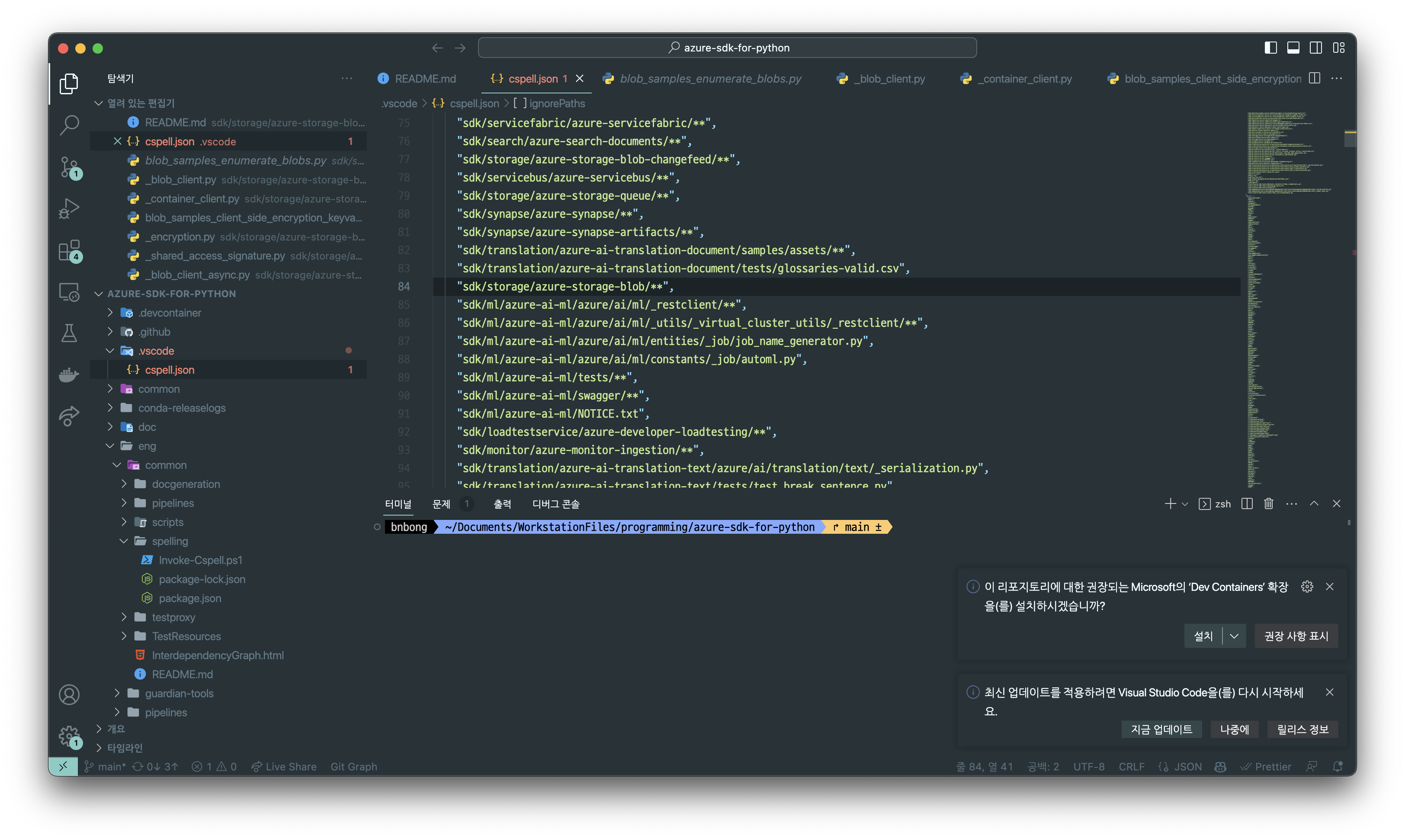Click the azure-sdk-for-python command center search
The height and width of the screenshot is (840, 1405).
pyautogui.click(x=728, y=48)
